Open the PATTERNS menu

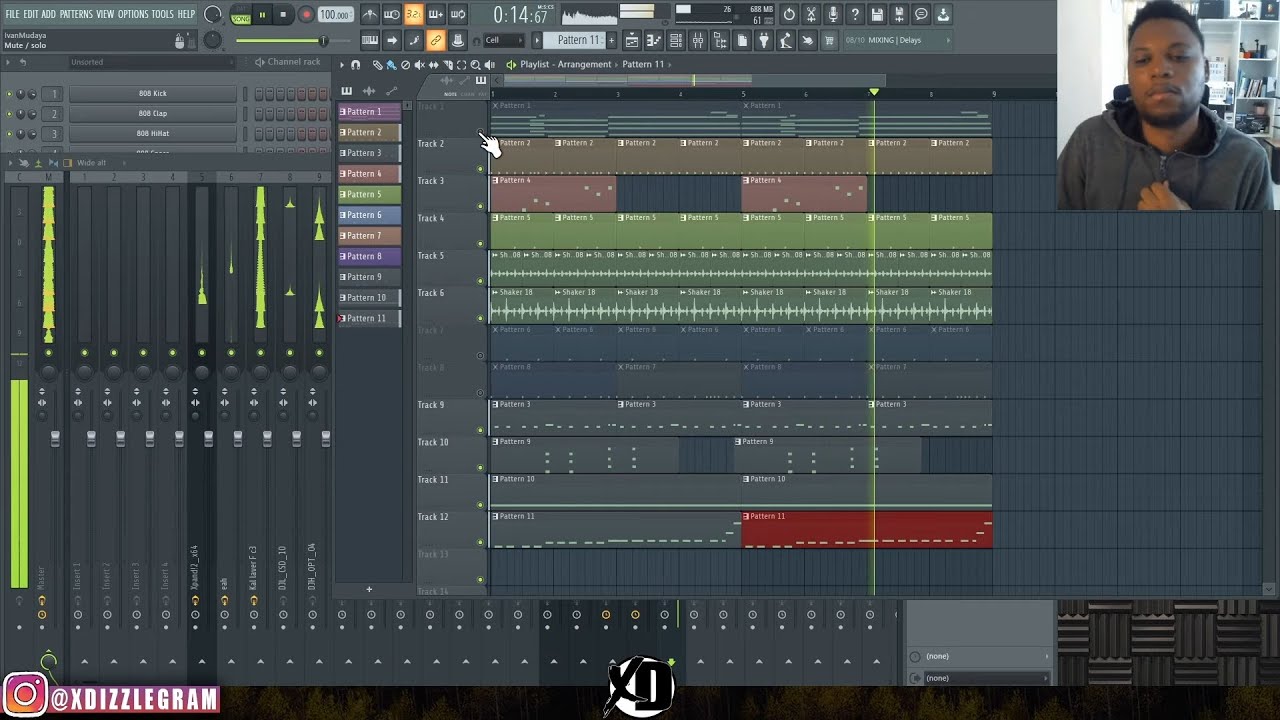point(75,14)
